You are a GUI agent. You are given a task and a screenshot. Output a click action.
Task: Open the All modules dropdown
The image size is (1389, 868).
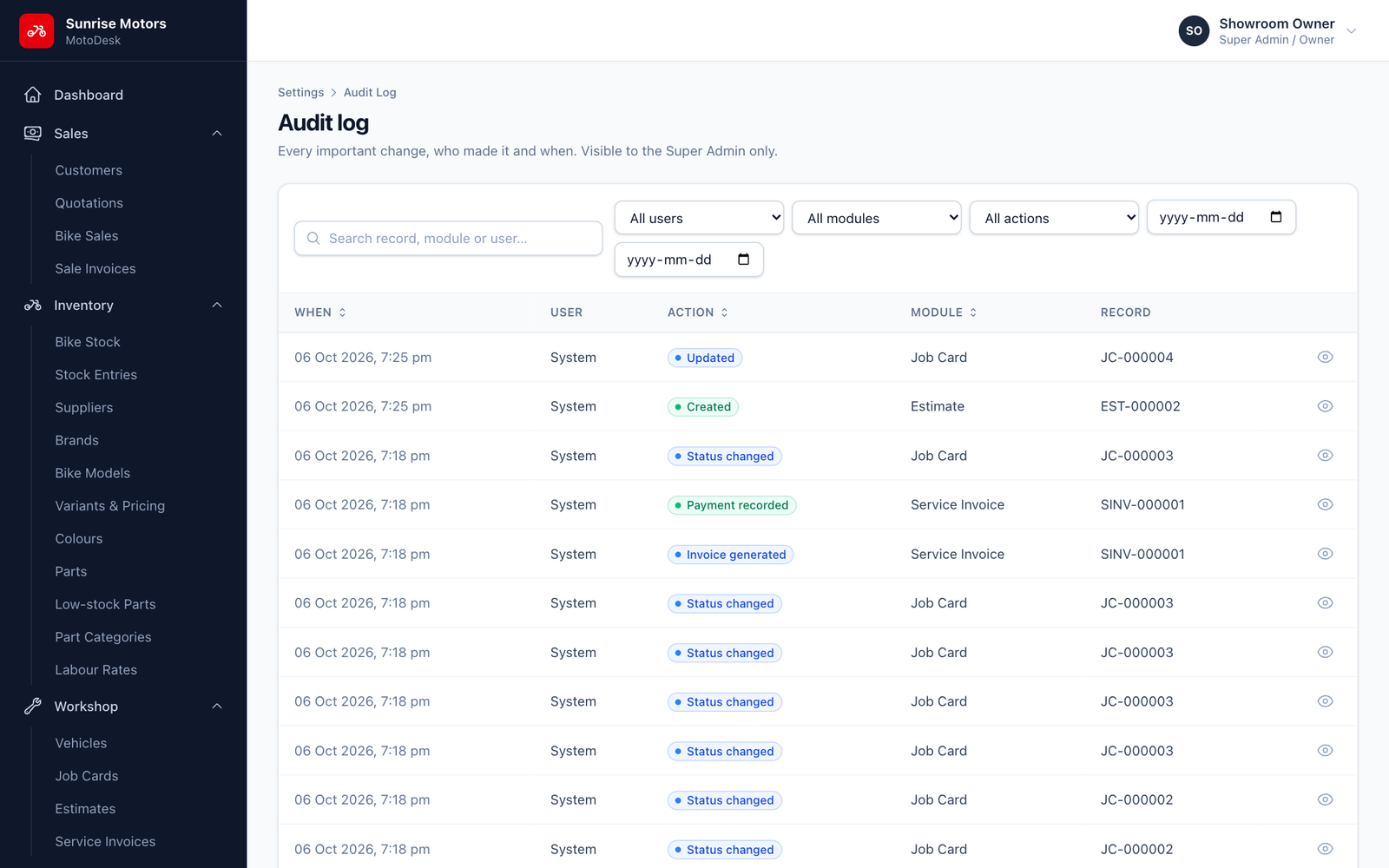pos(877,218)
